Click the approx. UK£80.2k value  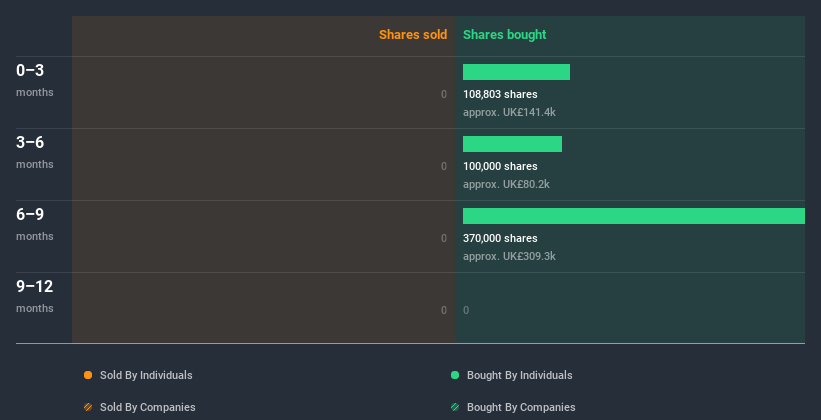point(506,184)
